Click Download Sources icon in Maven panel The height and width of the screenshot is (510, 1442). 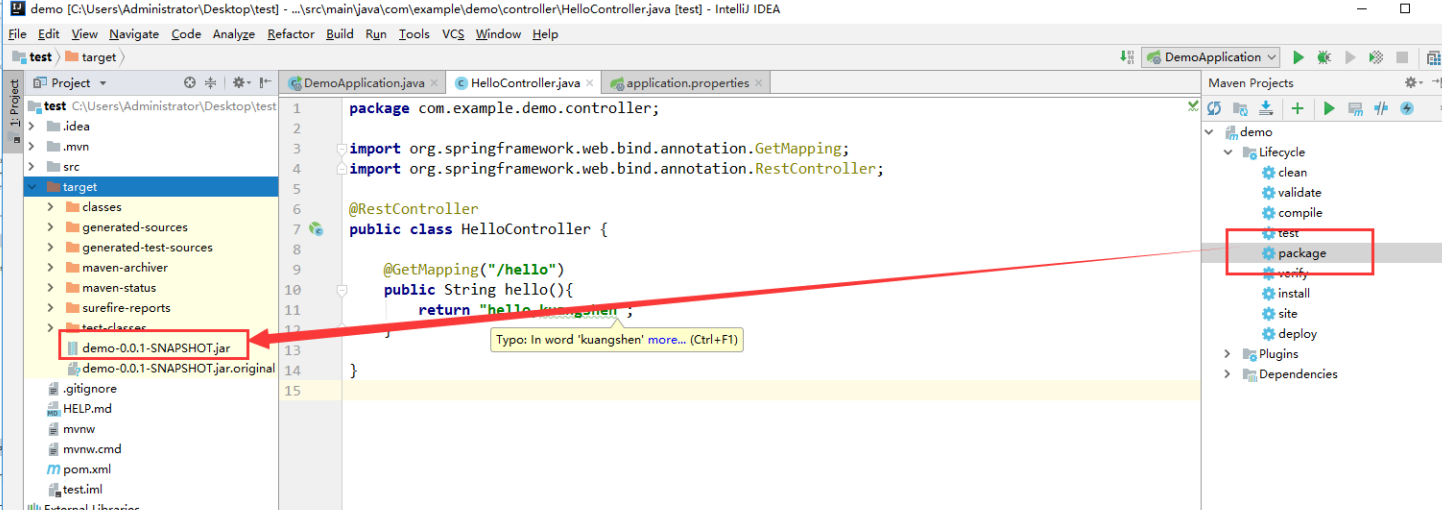(1266, 108)
